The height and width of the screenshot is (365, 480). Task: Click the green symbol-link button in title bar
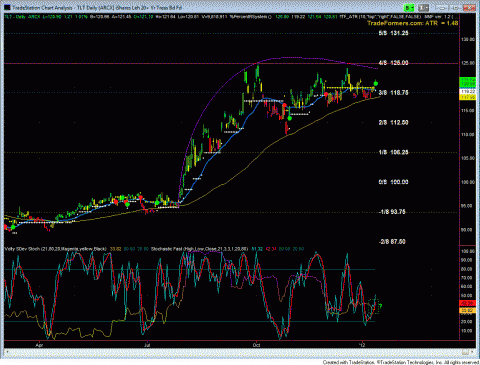click(409, 7)
